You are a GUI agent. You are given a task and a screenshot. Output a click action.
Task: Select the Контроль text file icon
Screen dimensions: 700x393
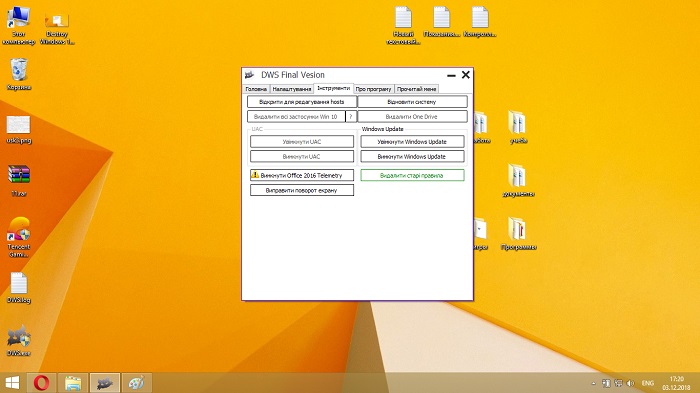(x=480, y=21)
